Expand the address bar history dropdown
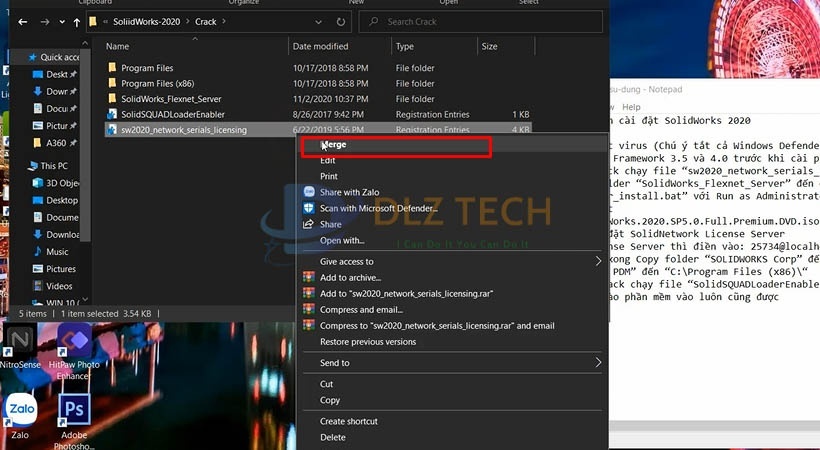The height and width of the screenshot is (450, 820). pos(318,22)
